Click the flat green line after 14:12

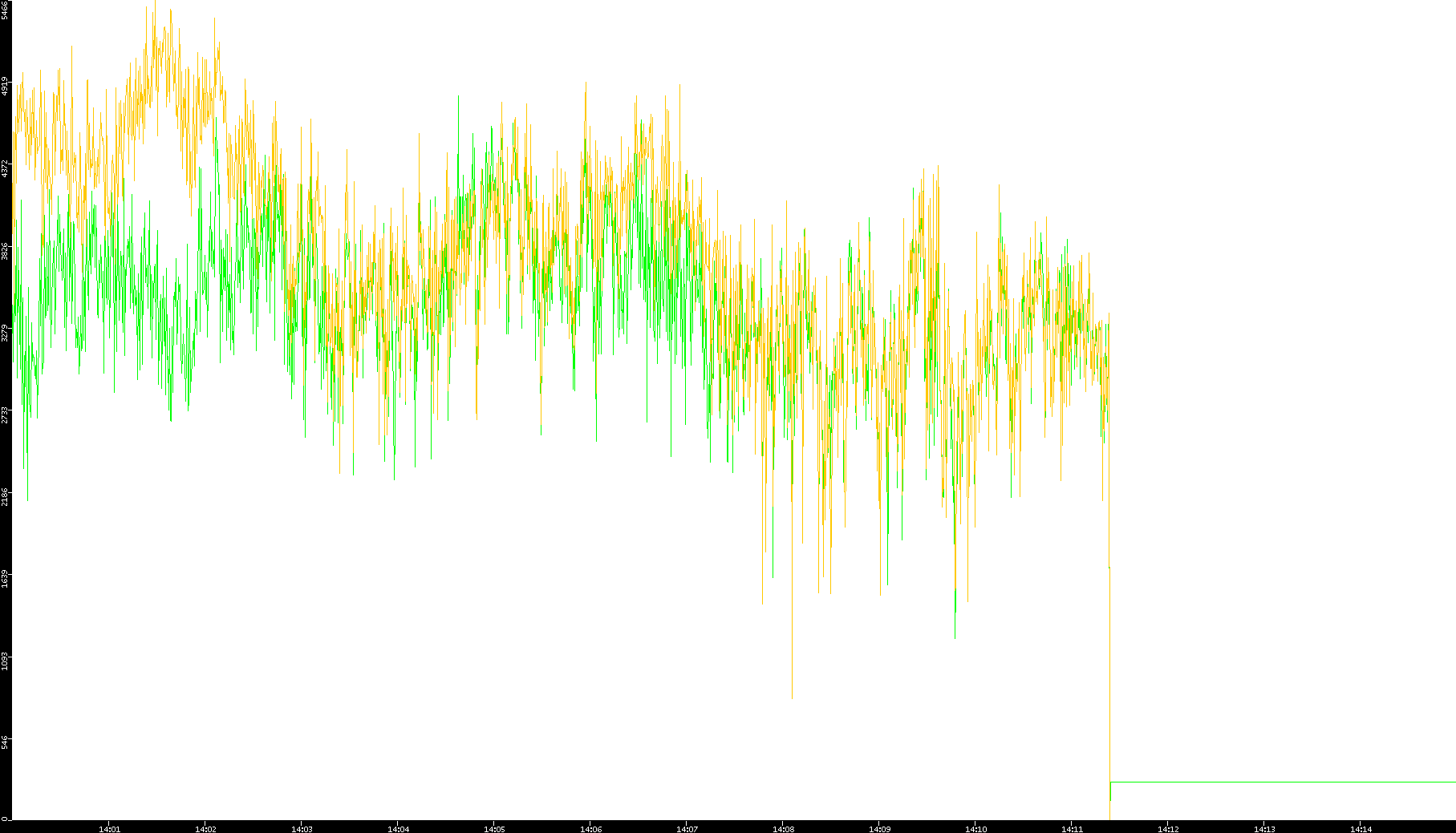1284,782
